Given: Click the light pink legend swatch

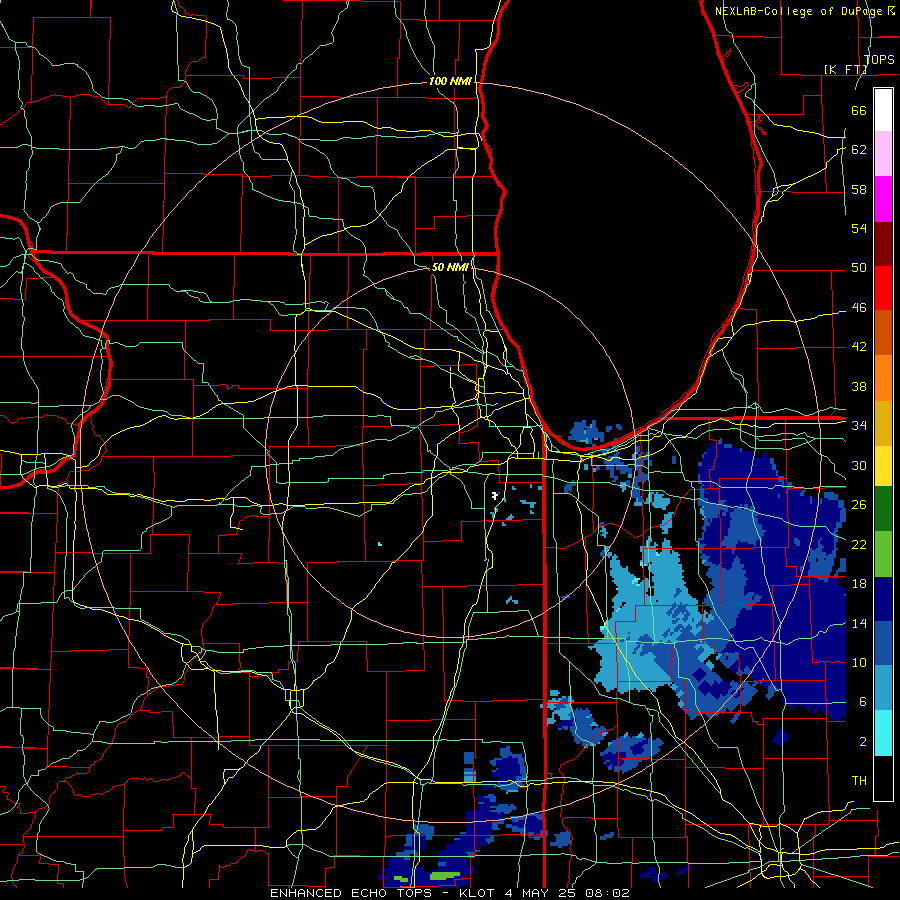Looking at the screenshot, I should coord(883,154).
